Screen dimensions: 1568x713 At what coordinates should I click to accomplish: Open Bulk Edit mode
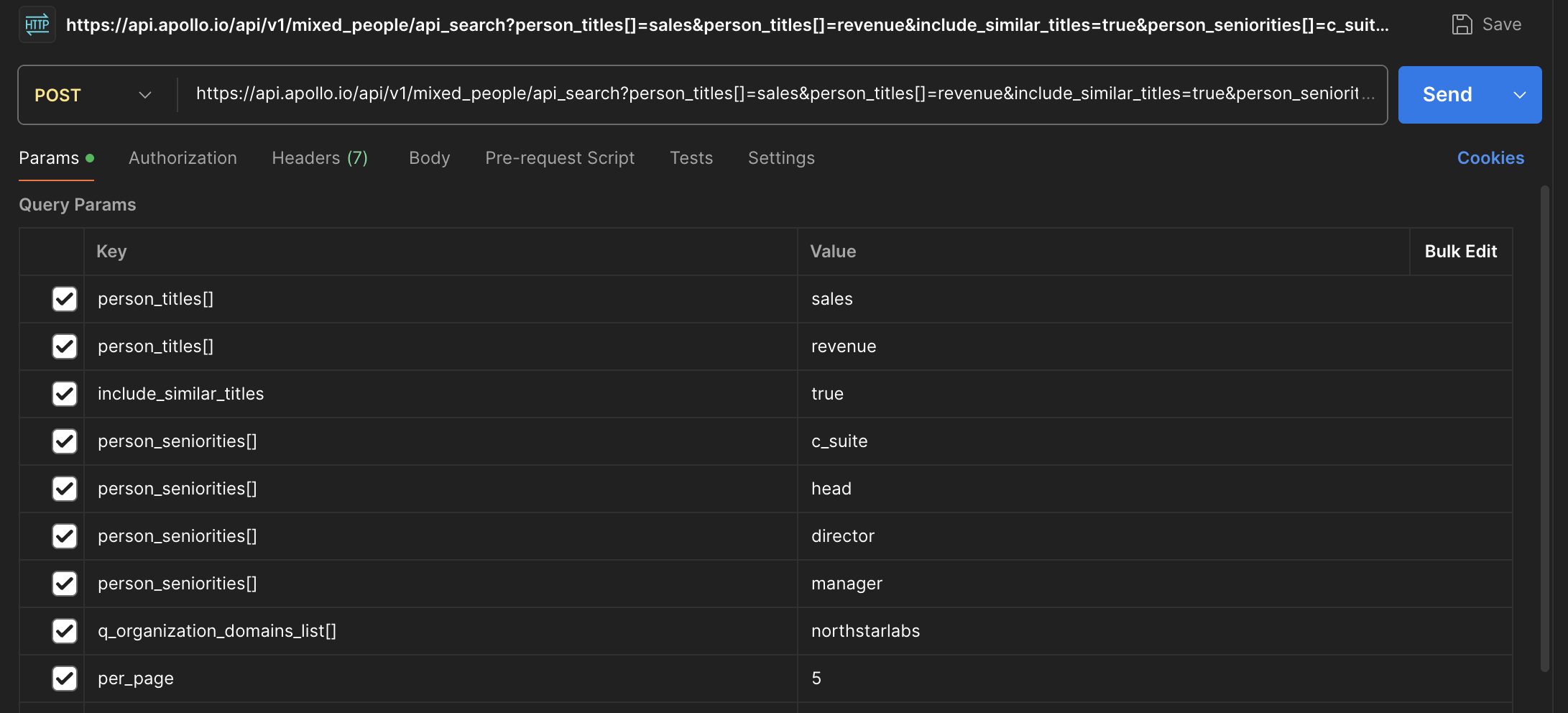pos(1461,252)
